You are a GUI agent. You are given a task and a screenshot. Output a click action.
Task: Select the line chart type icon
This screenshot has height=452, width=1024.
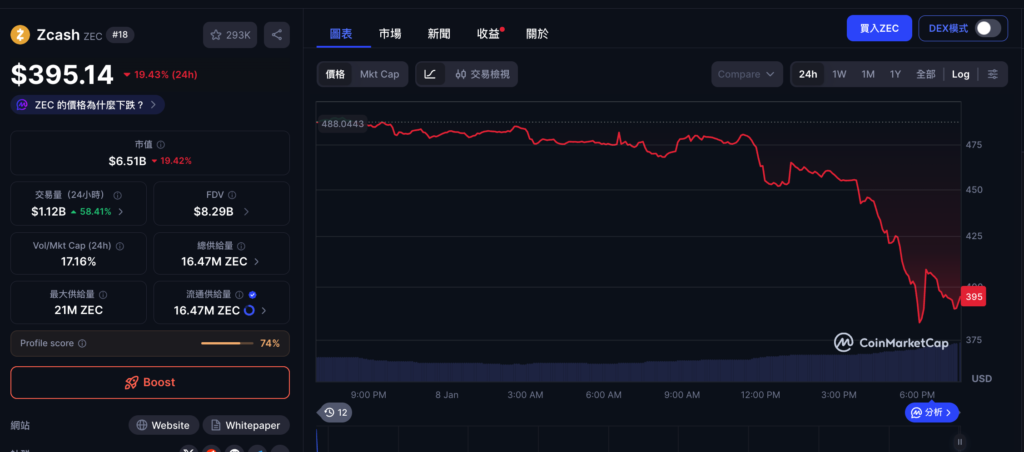(430, 74)
